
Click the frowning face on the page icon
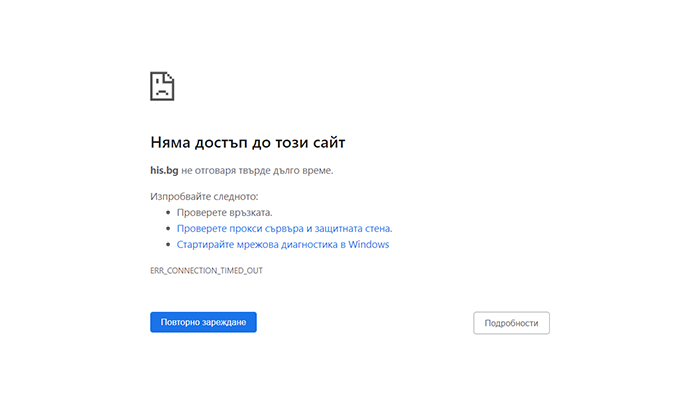(x=162, y=90)
